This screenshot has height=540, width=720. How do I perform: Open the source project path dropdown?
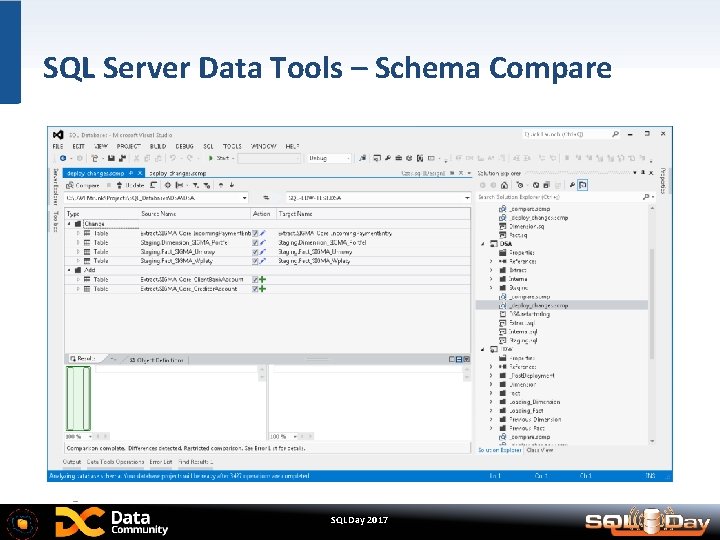tap(245, 198)
